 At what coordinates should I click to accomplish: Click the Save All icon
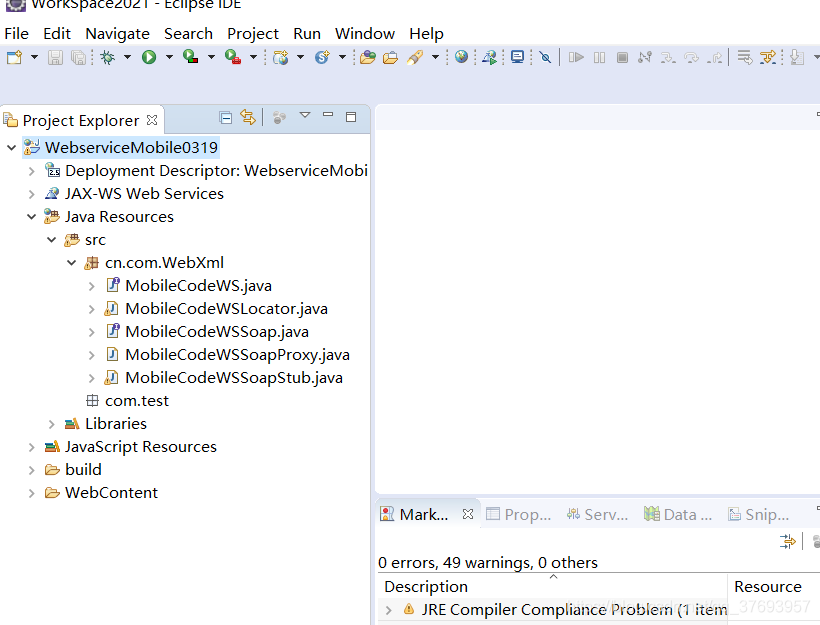tap(78, 57)
